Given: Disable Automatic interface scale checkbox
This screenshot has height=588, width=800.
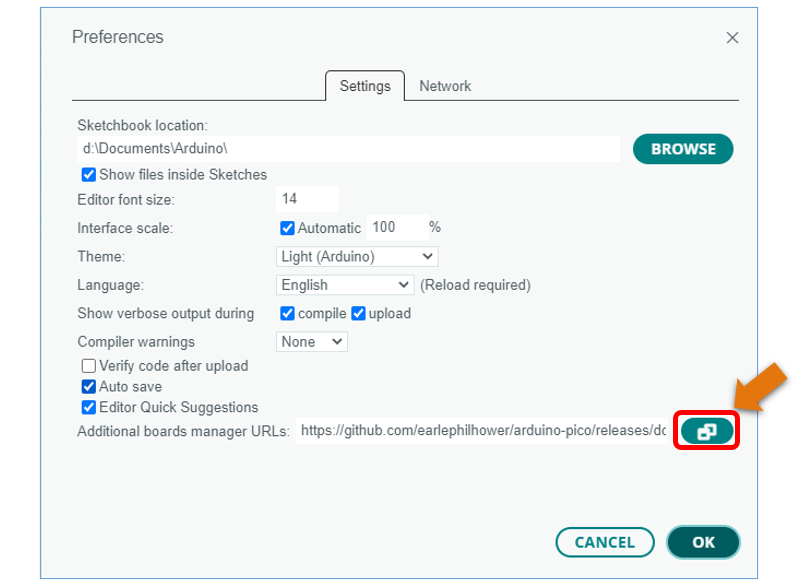Looking at the screenshot, I should click(287, 228).
